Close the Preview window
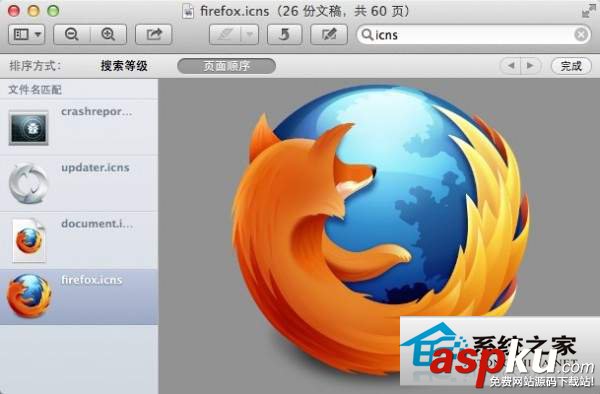600x394 pixels. [14, 11]
